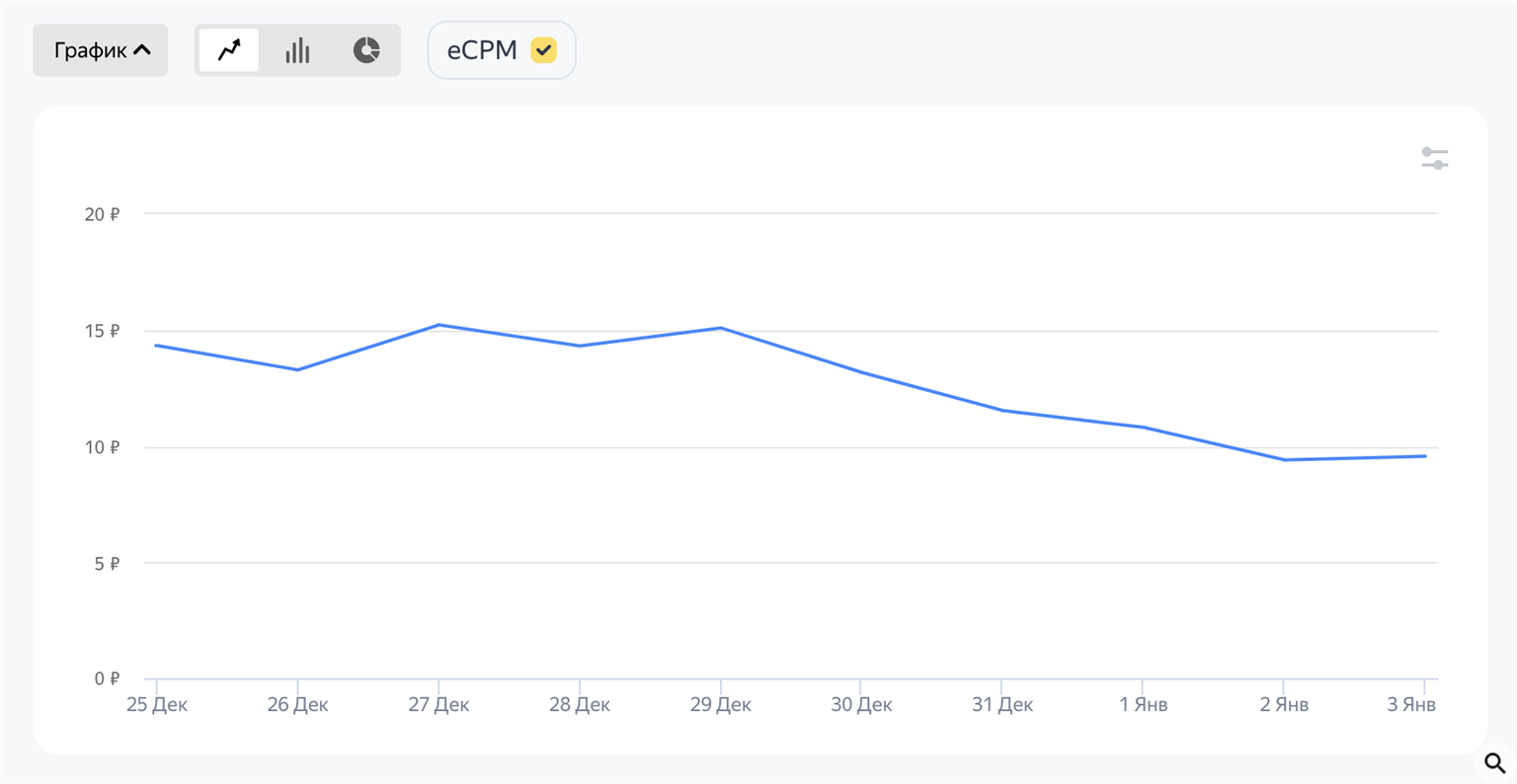
Task: Uncheck the yellow eCPM checkbox
Action: 543,50
